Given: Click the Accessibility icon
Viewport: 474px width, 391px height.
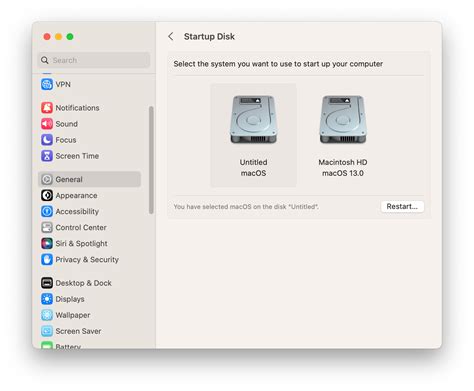Looking at the screenshot, I should click(x=47, y=211).
